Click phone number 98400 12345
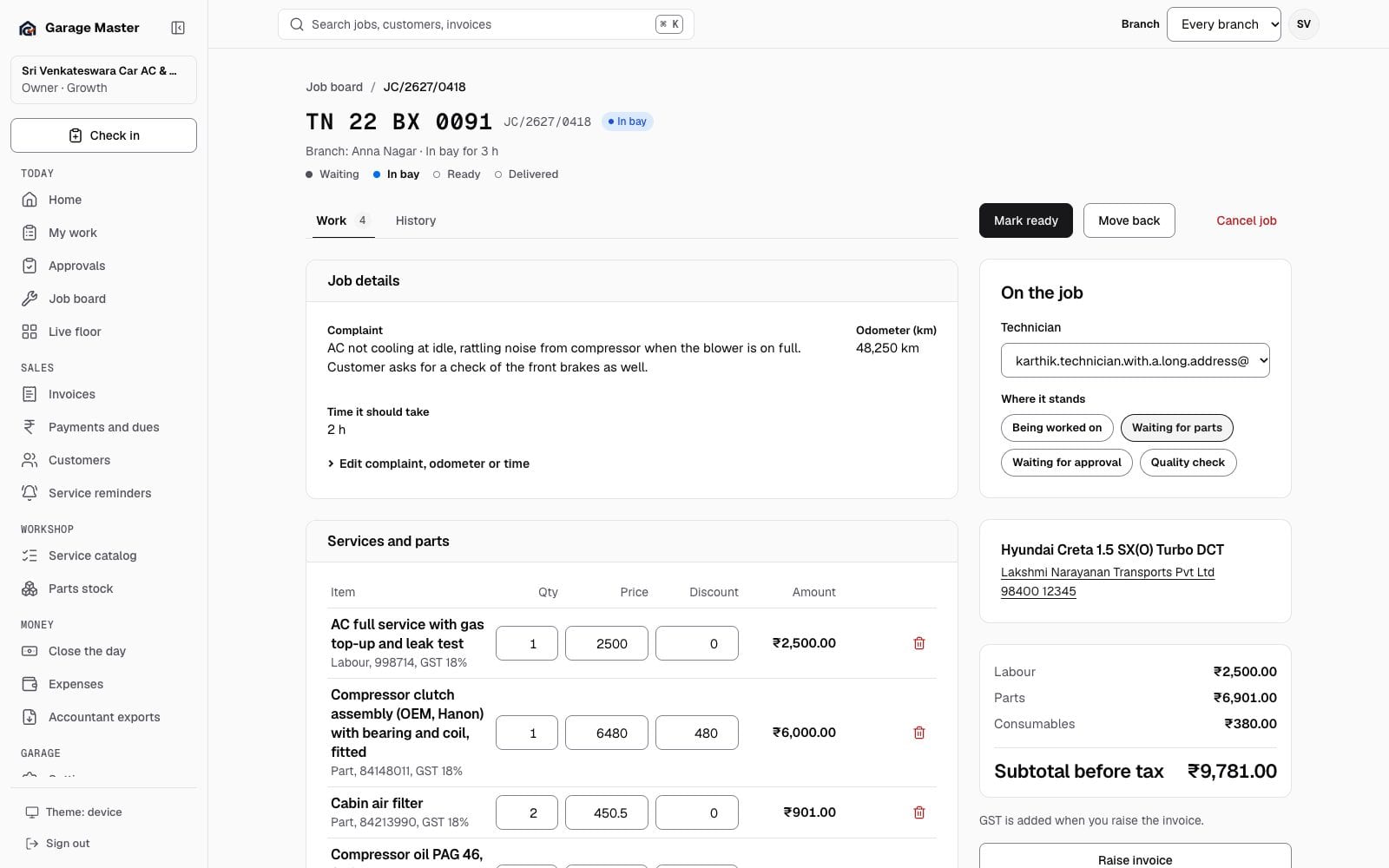The image size is (1389, 868). click(x=1038, y=592)
